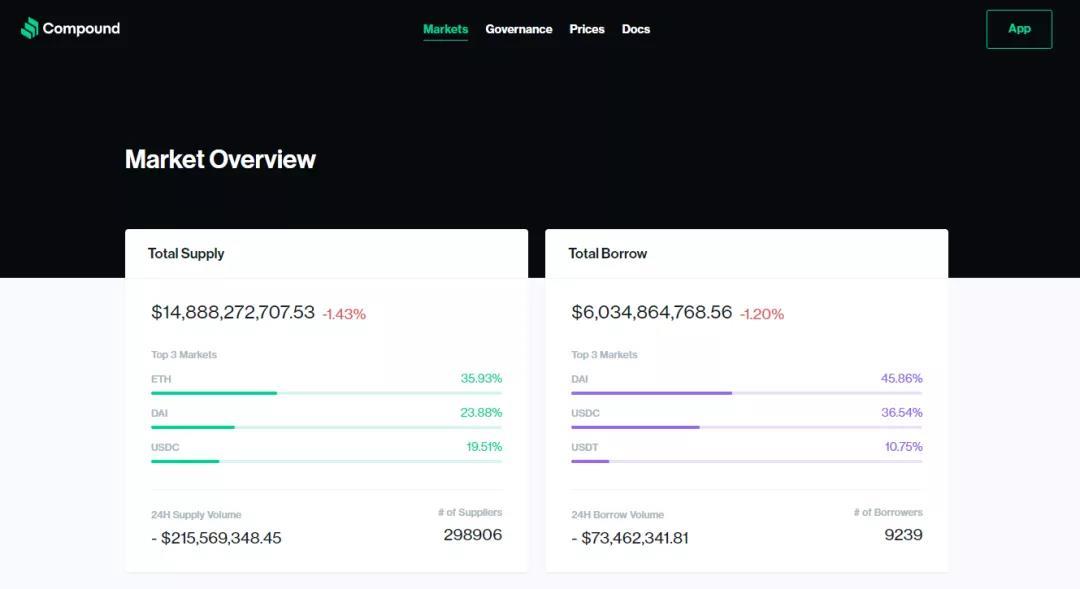
Task: Click the ETH 35.93% supply percentage
Action: tap(481, 379)
